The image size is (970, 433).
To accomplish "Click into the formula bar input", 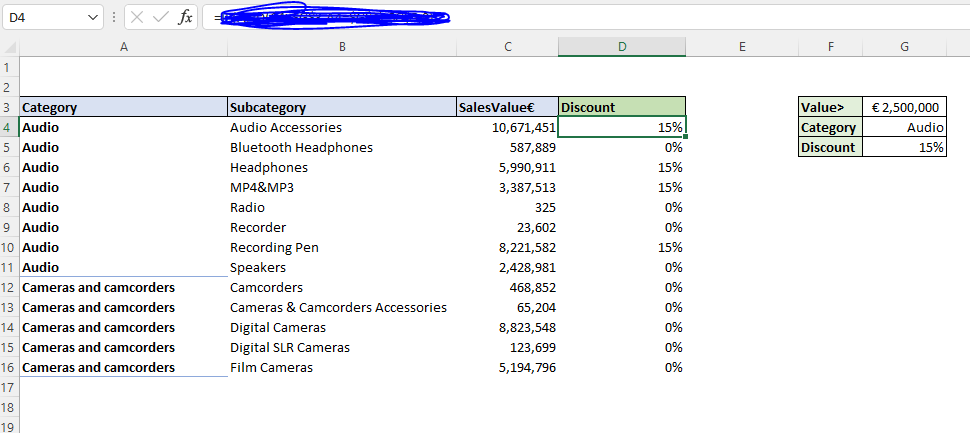I will pyautogui.click(x=600, y=18).
